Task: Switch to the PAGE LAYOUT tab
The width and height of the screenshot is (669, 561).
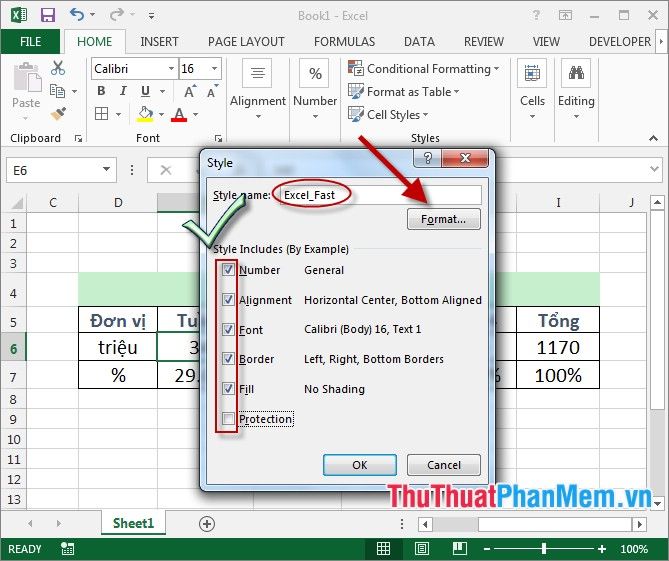Action: pos(246,42)
